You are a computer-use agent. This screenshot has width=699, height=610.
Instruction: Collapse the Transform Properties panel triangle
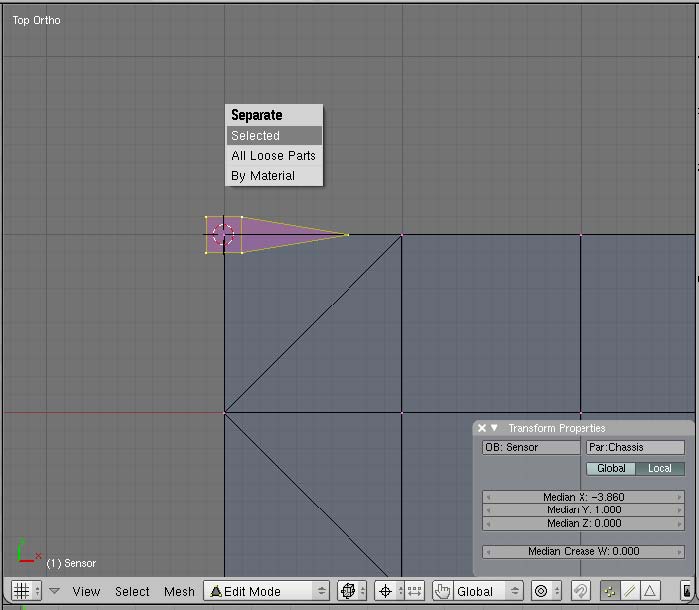494,428
